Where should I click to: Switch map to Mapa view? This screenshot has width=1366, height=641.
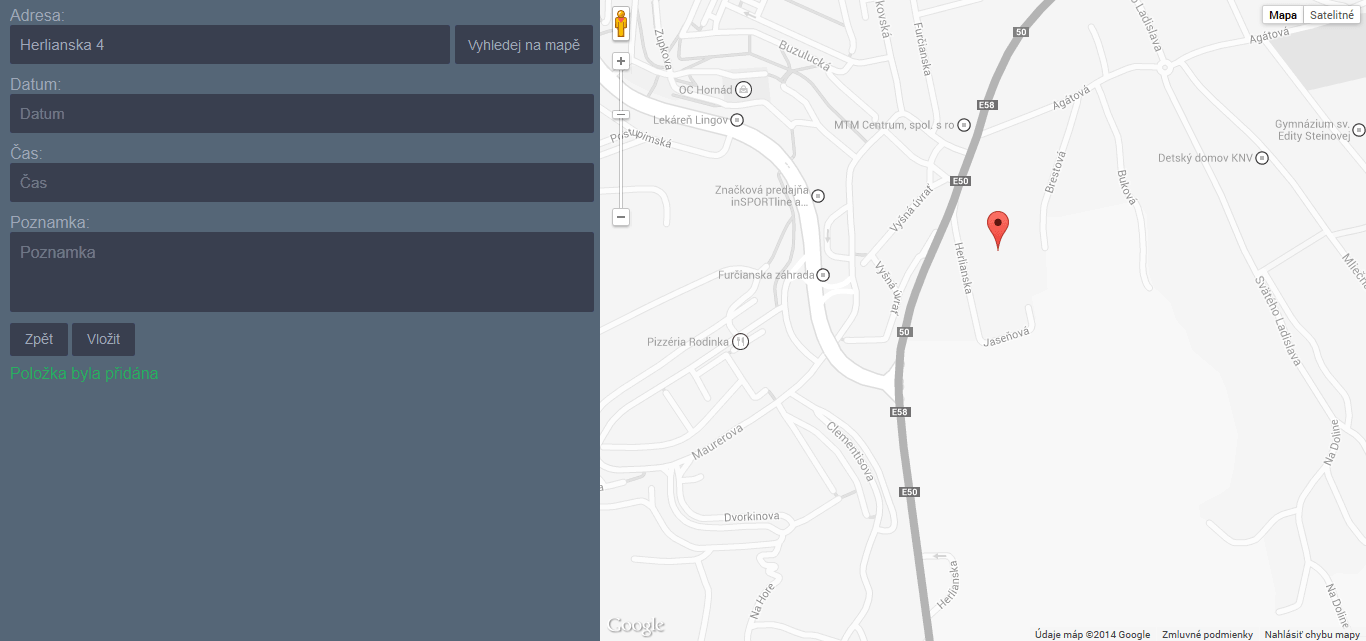click(1283, 15)
